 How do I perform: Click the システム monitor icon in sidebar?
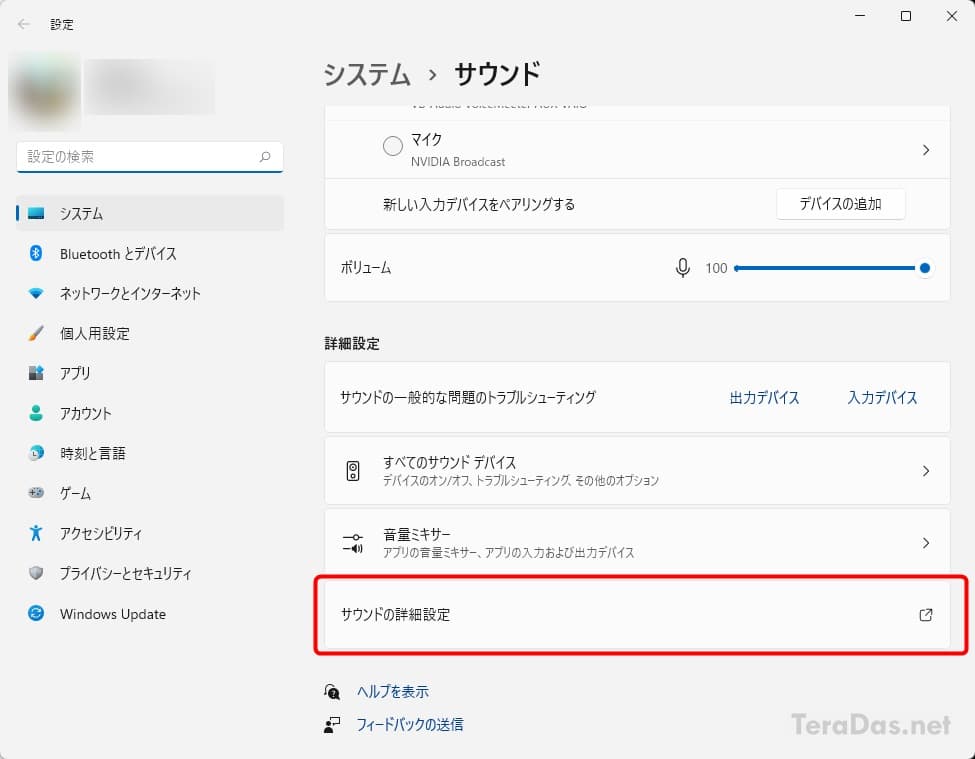click(36, 213)
